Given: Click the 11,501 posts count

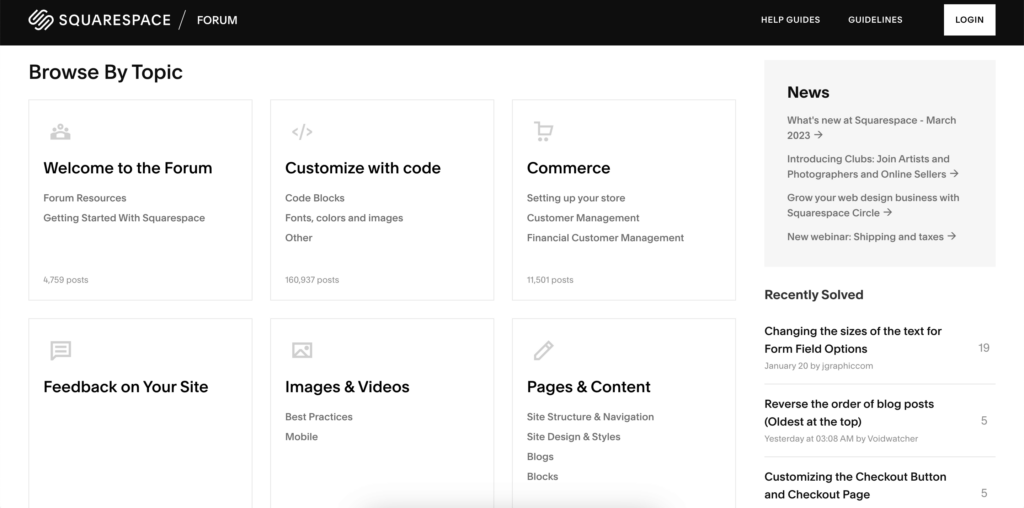Looking at the screenshot, I should pos(550,279).
